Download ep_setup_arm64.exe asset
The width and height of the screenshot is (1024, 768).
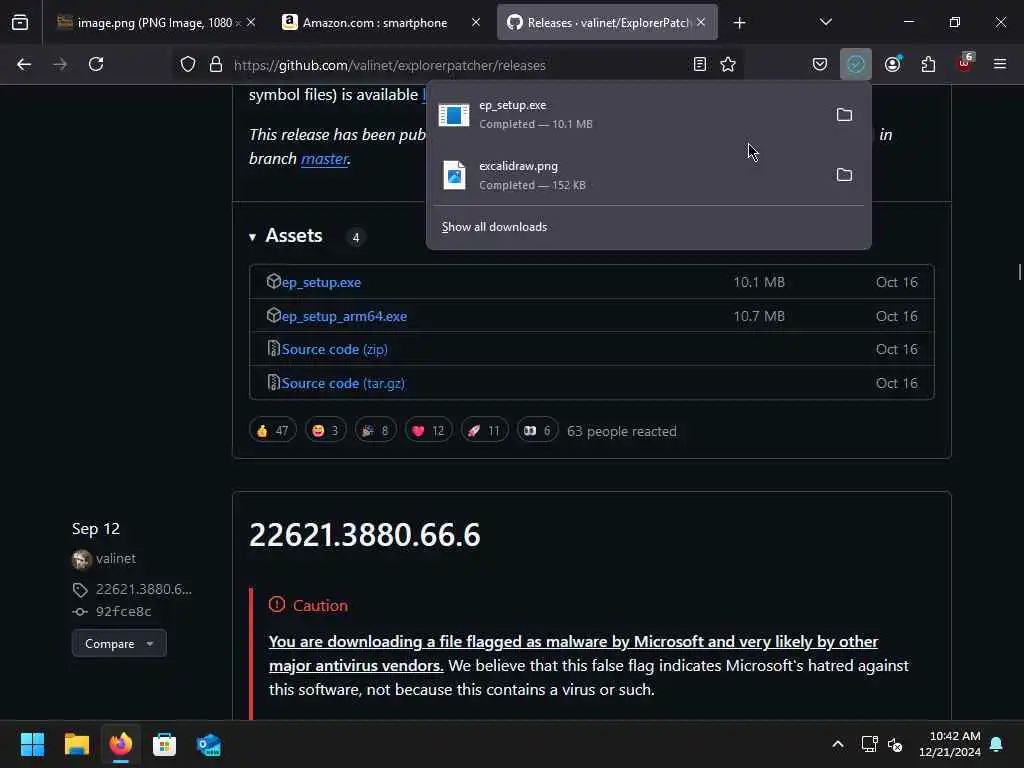(344, 316)
